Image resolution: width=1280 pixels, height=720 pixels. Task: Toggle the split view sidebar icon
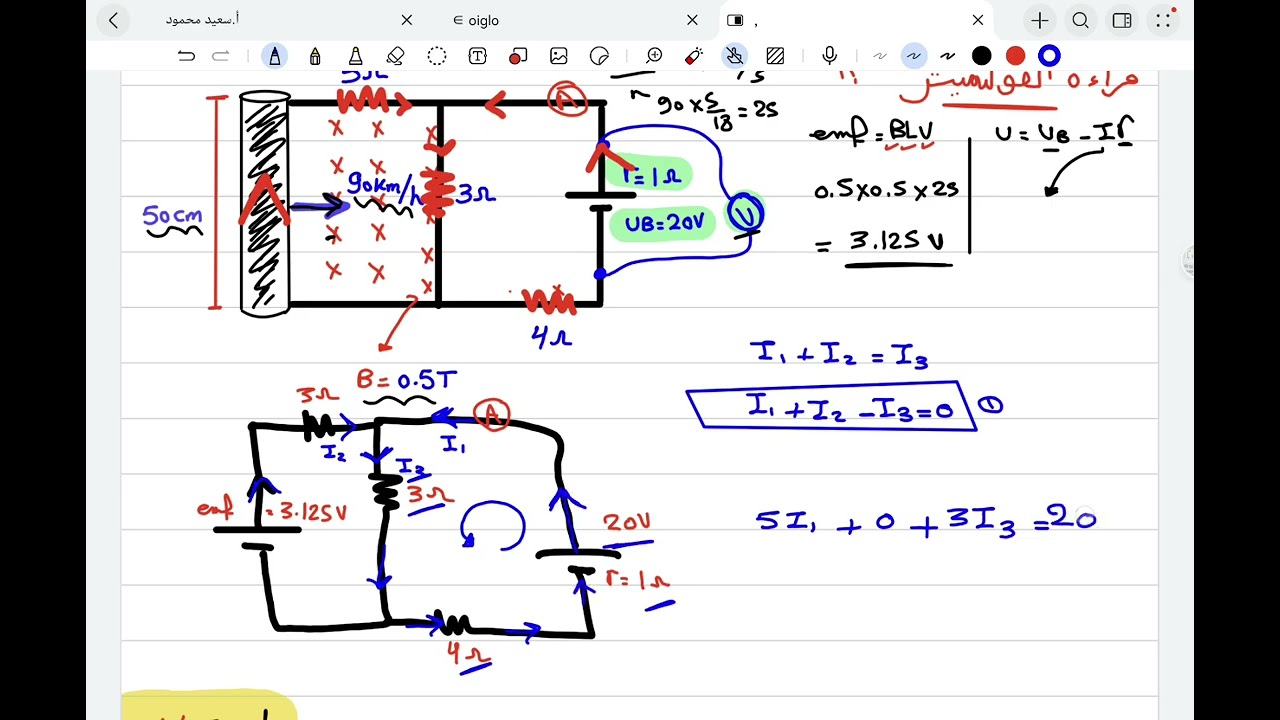click(x=1122, y=20)
